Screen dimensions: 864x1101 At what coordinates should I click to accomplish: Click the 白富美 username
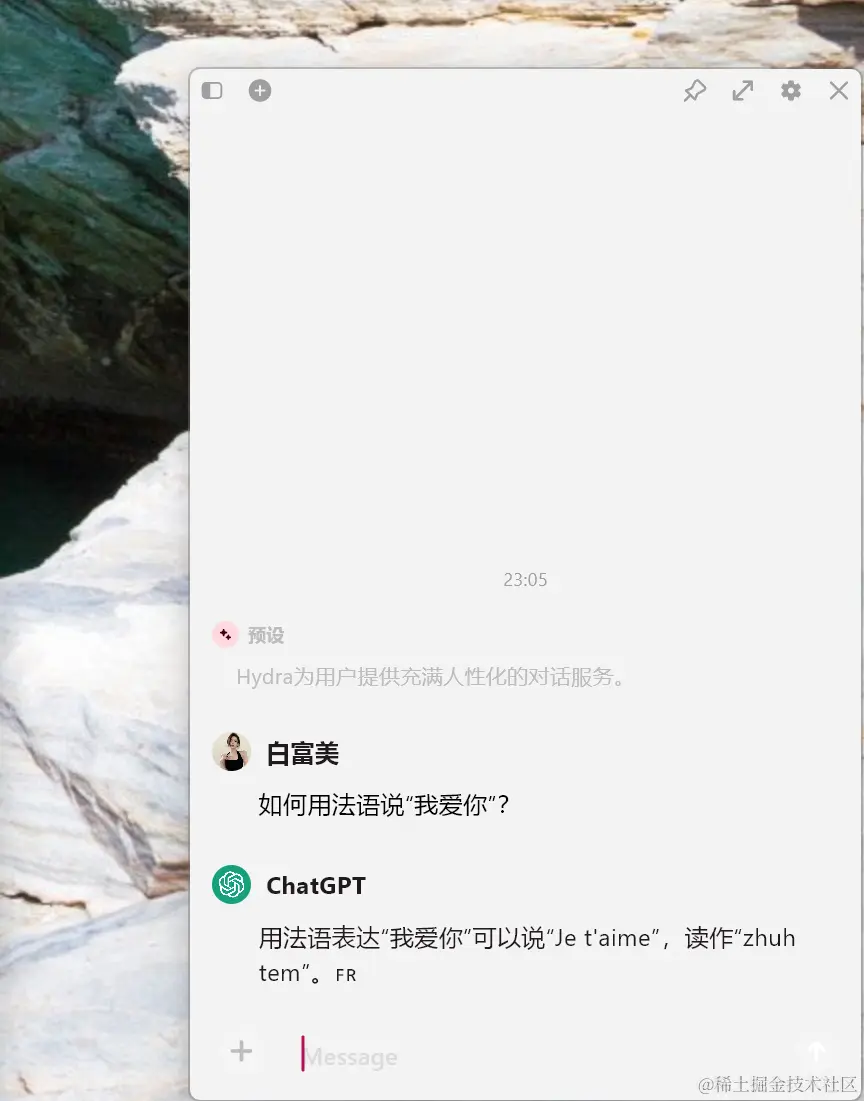(x=303, y=753)
